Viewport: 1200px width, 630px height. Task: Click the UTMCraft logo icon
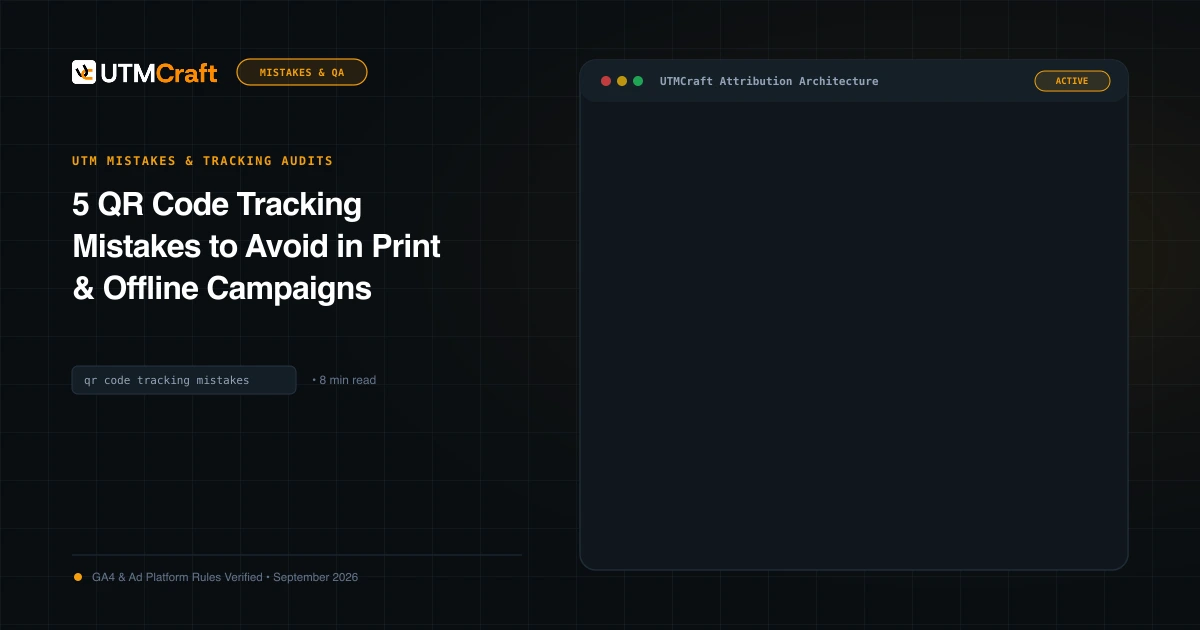tap(84, 72)
